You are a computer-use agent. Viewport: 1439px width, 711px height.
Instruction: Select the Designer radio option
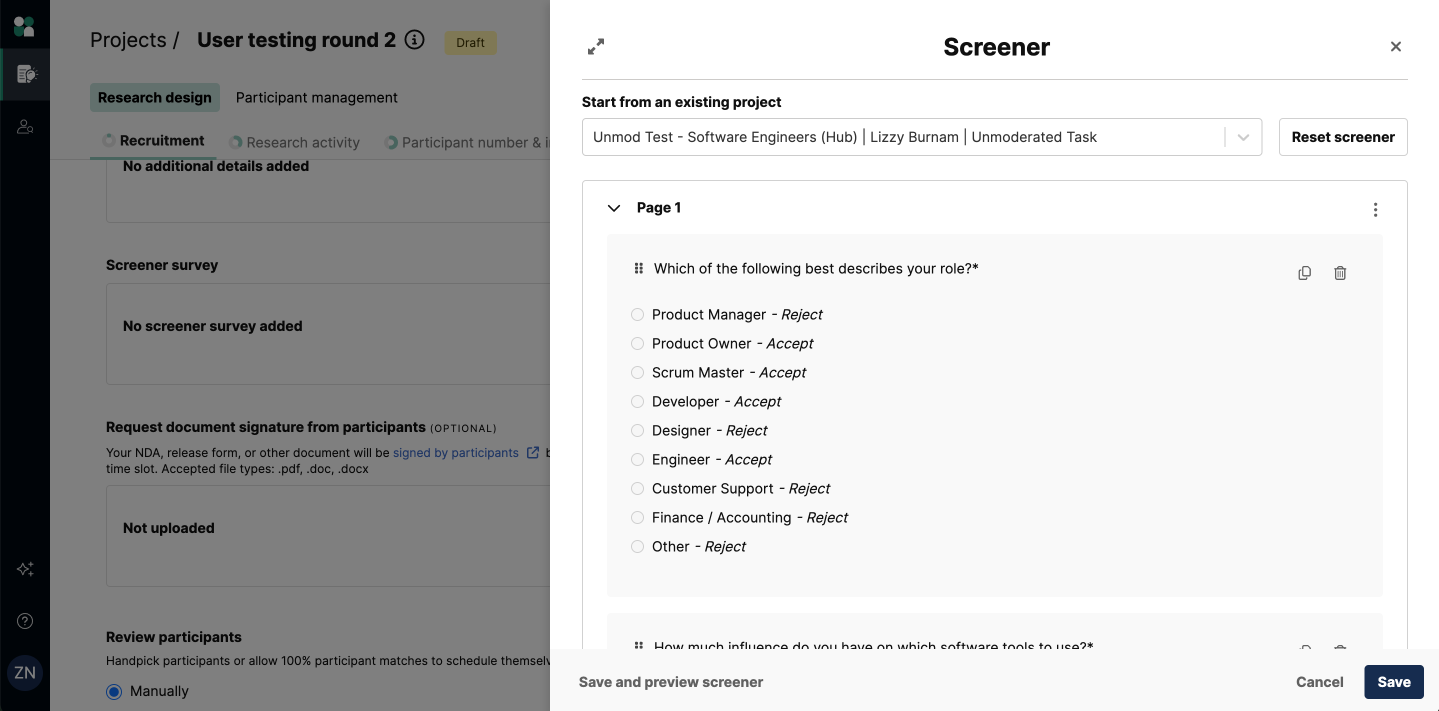[x=638, y=431]
